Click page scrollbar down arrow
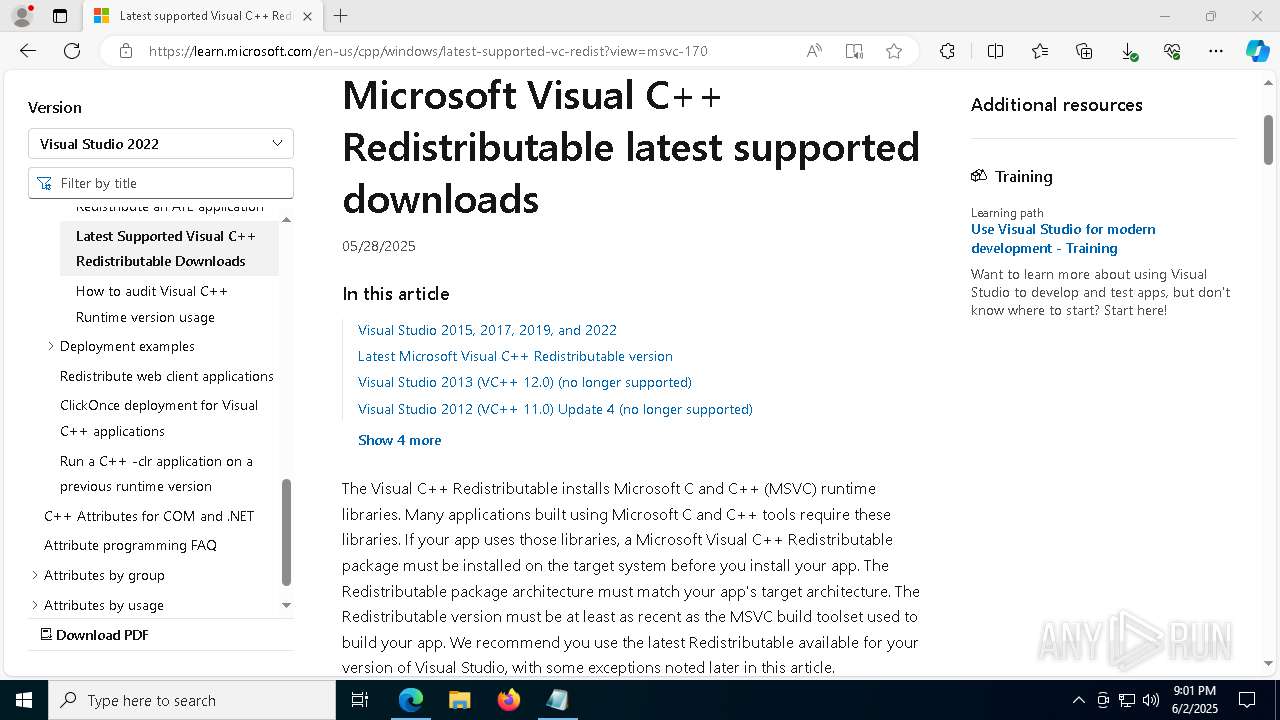1280x720 pixels. [1268, 663]
